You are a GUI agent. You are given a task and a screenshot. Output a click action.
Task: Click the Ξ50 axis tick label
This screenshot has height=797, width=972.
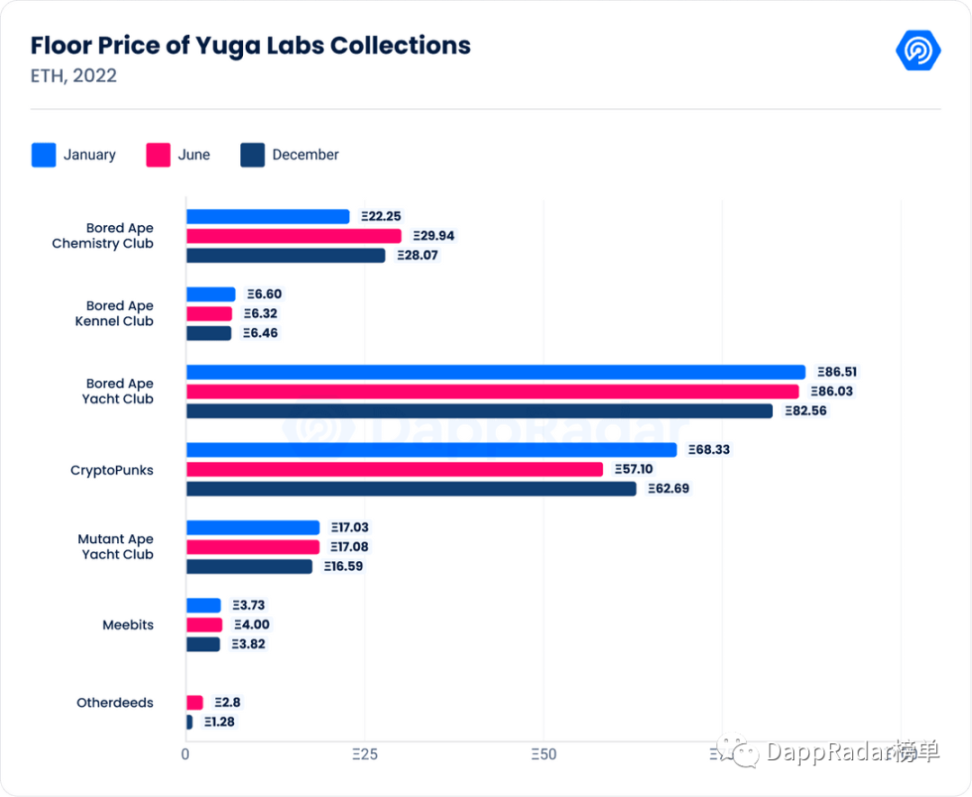[x=544, y=755]
